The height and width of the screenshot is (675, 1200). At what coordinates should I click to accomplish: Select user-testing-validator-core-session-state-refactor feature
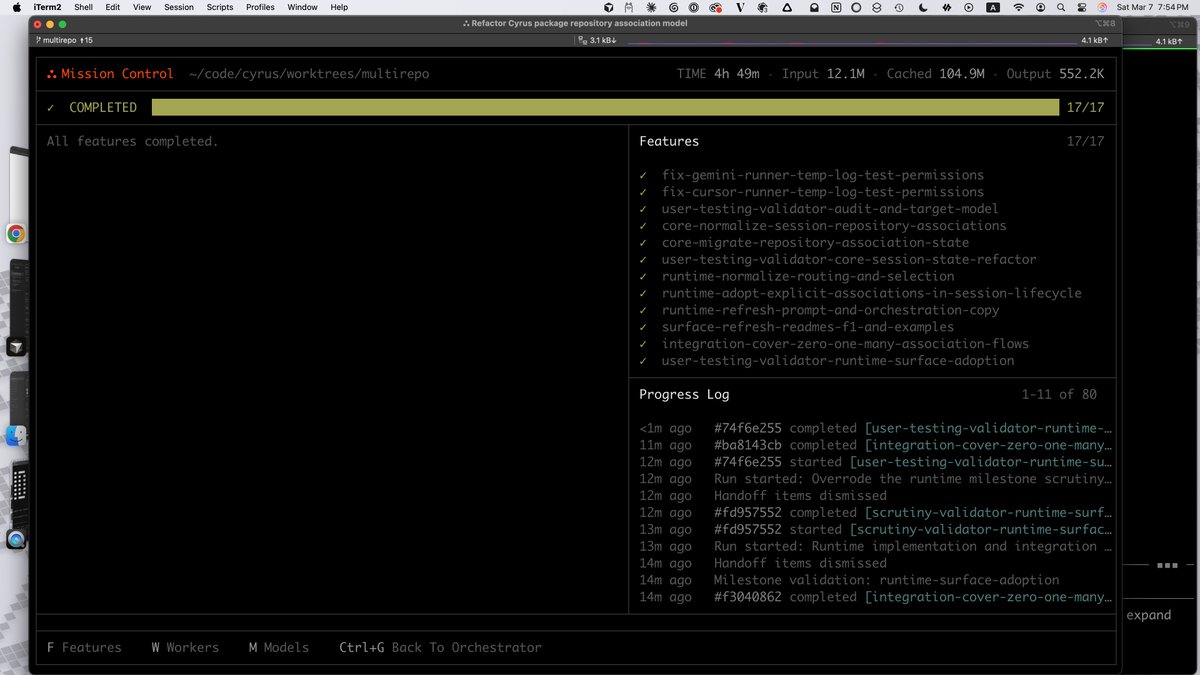pos(849,260)
